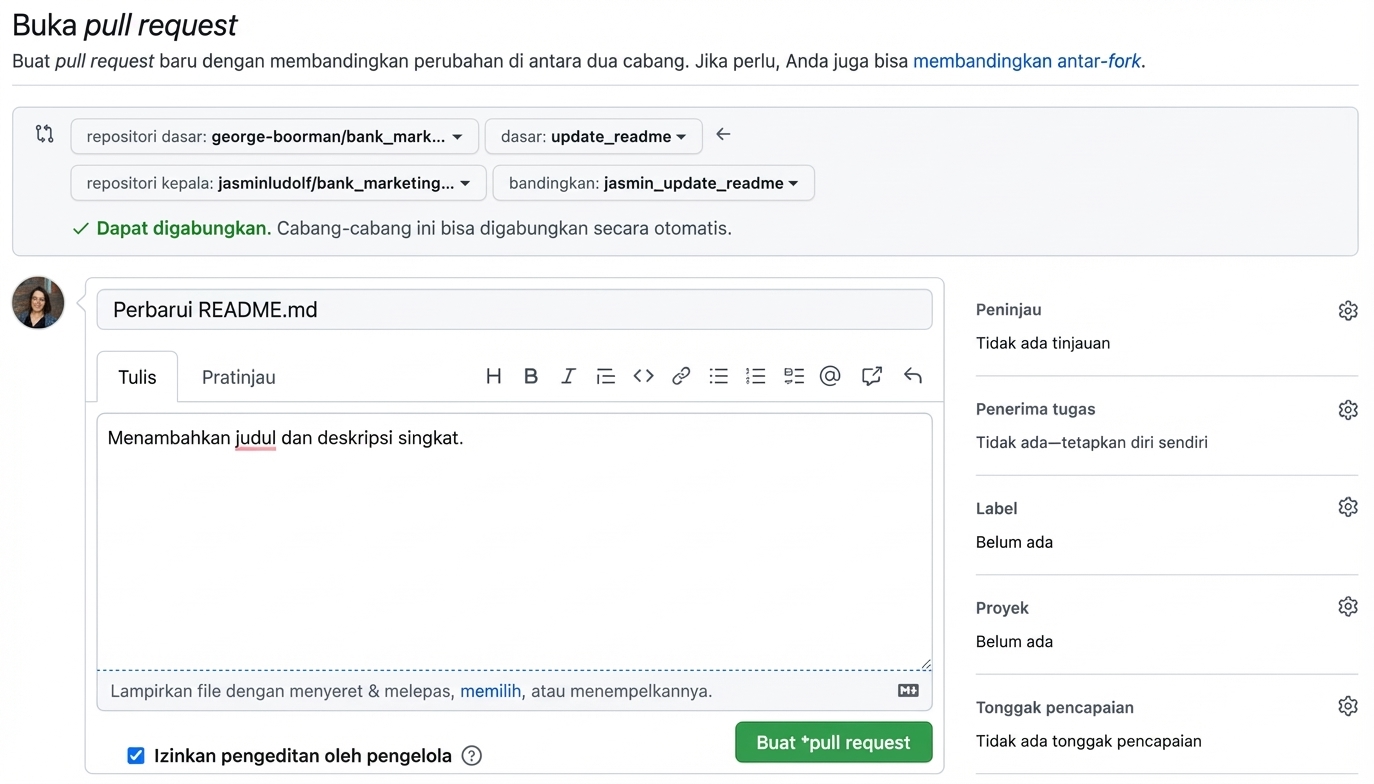Screen dimensions: 1374x784
Task: Toggle Izinkan pengeditan oleh pengelola checkbox
Action: 136,756
